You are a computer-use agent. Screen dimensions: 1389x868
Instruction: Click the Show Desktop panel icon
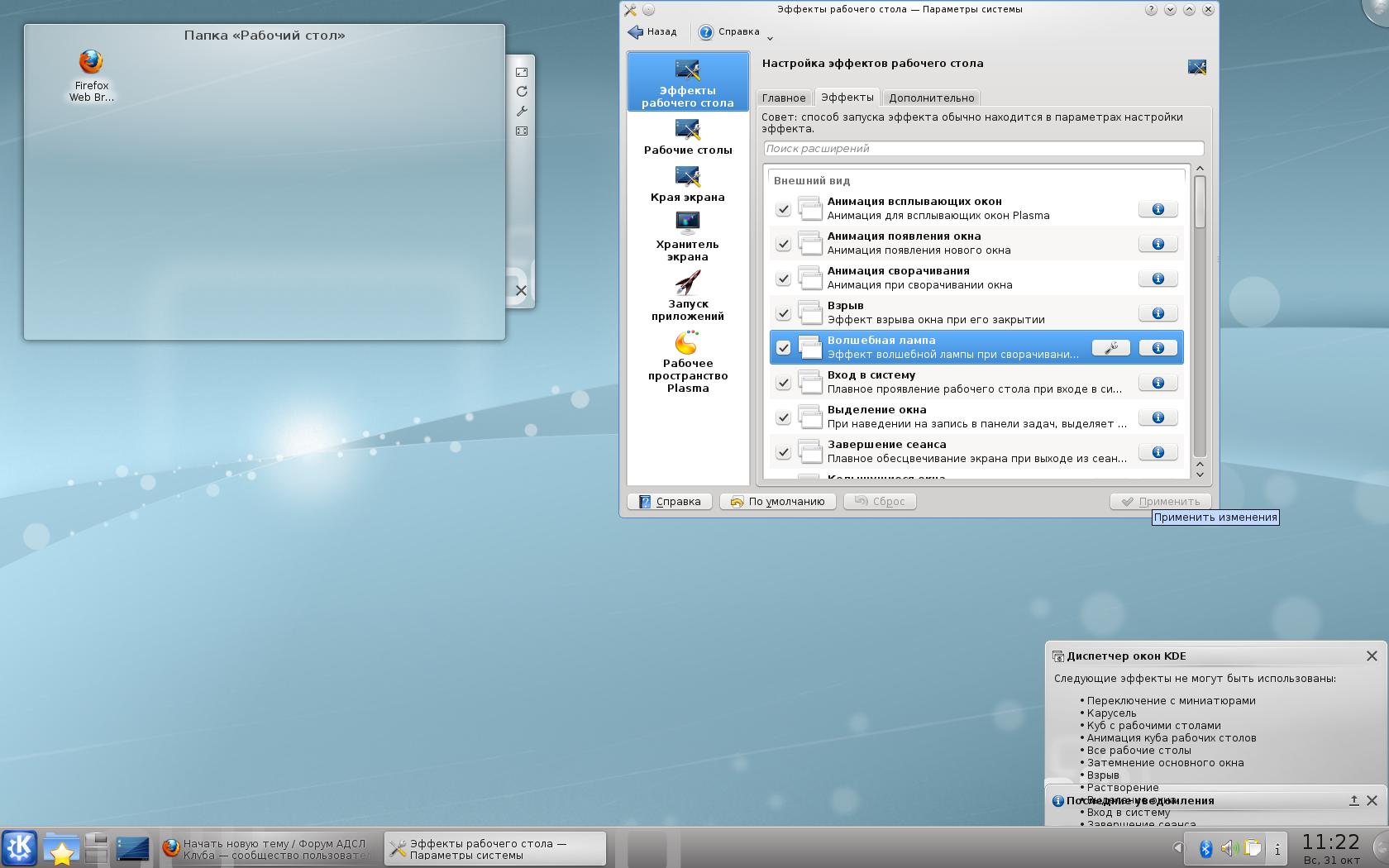[132, 849]
